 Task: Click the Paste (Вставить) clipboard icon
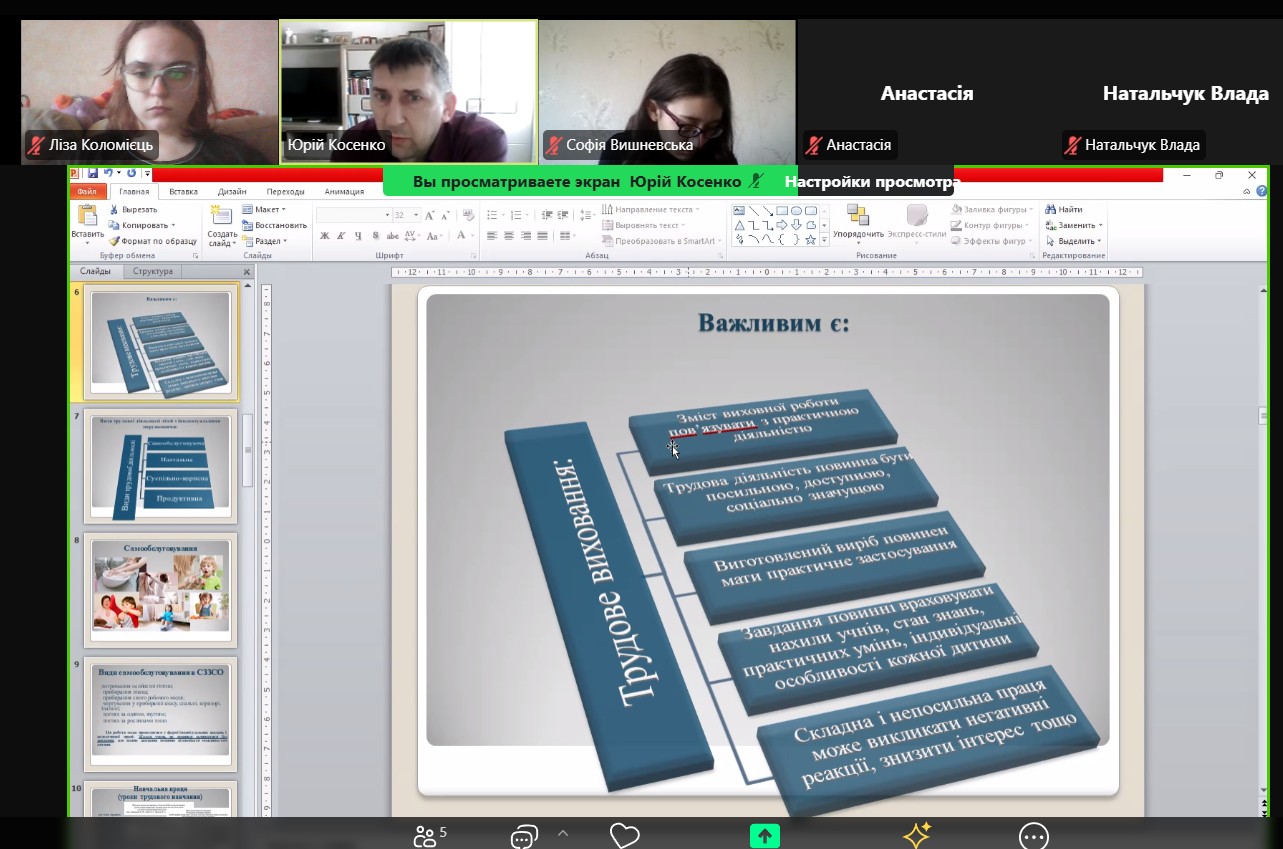(x=87, y=216)
